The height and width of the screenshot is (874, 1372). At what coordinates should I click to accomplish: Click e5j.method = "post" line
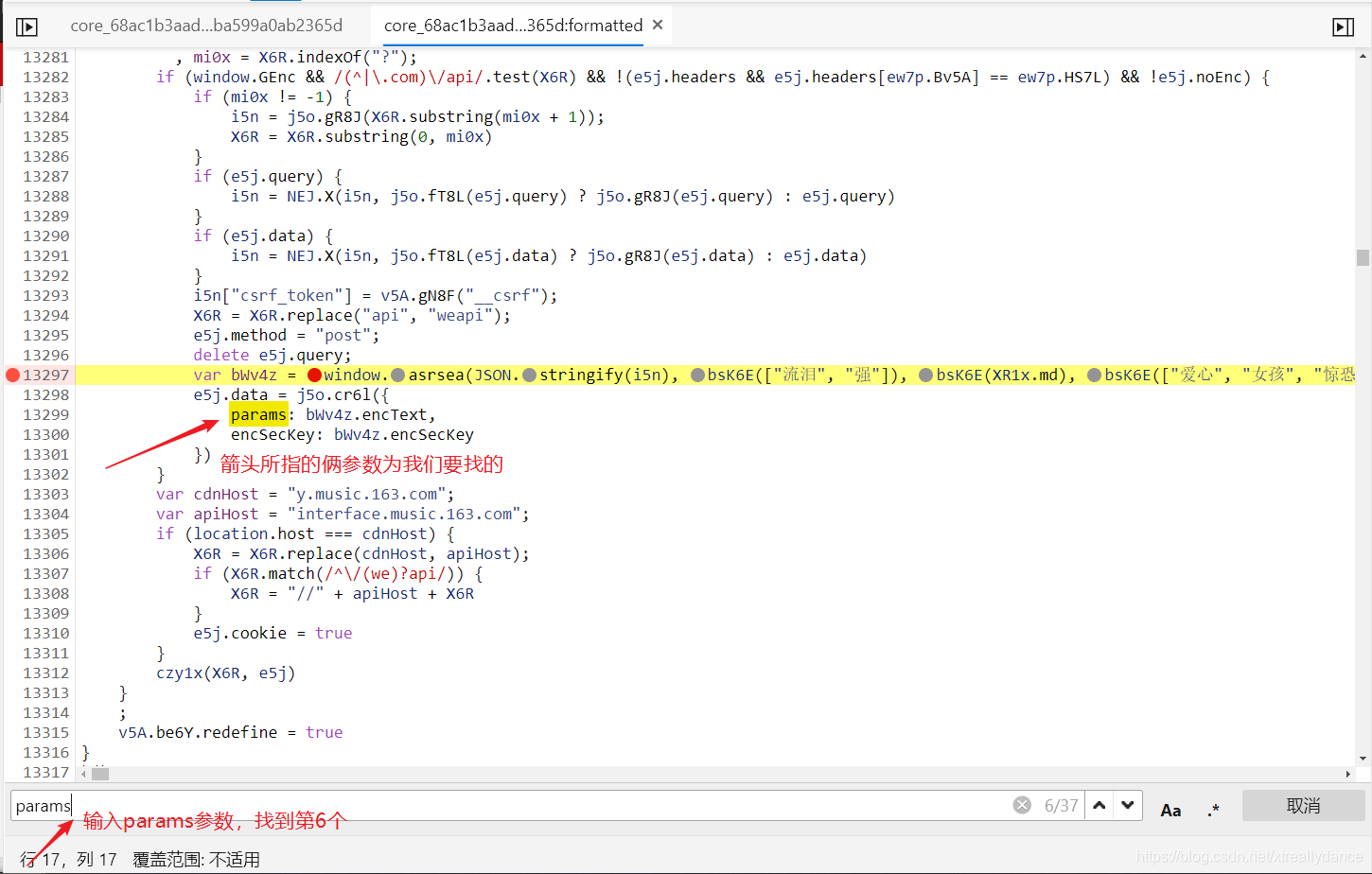(x=287, y=336)
